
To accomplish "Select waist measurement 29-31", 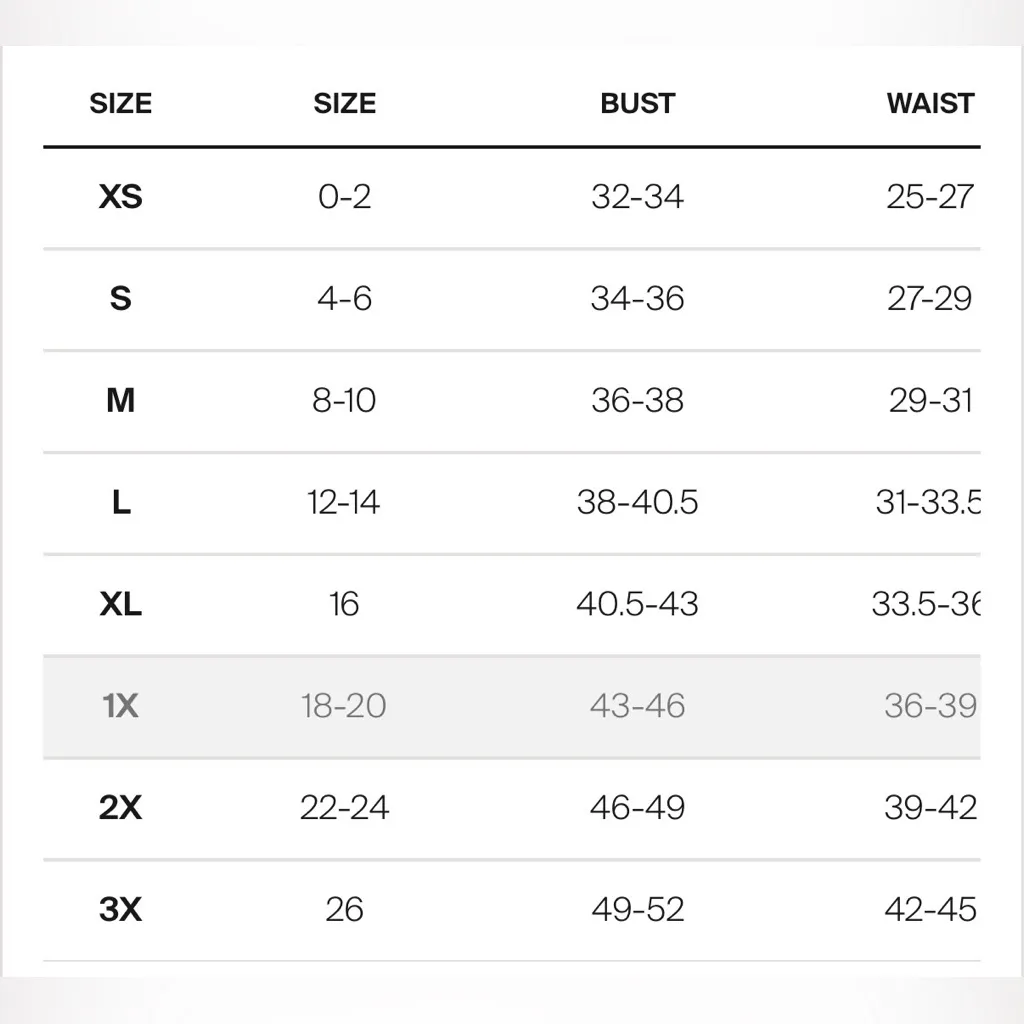I will pyautogui.click(x=930, y=400).
